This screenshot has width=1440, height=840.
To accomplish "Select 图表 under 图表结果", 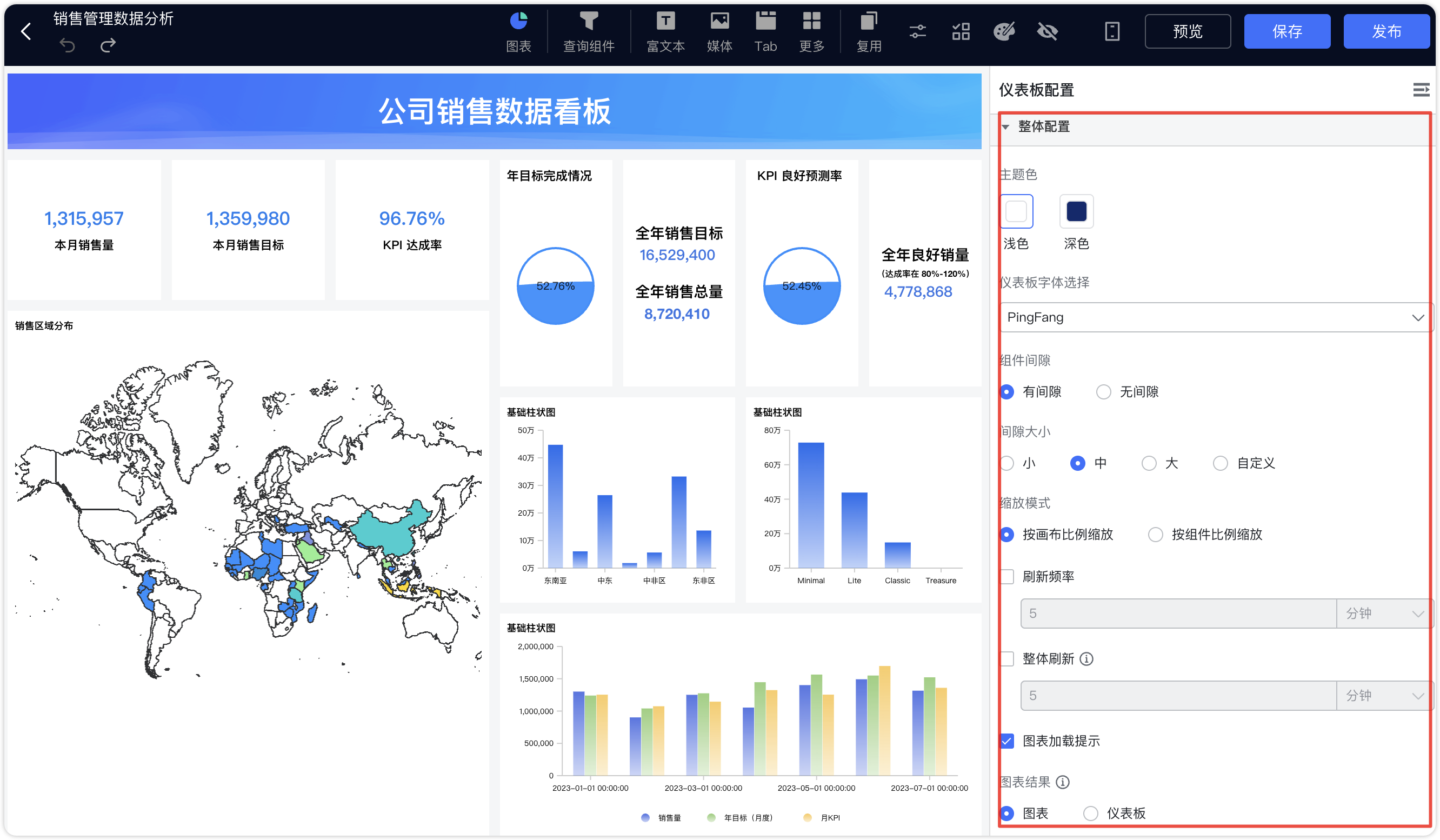I will 1008,813.
